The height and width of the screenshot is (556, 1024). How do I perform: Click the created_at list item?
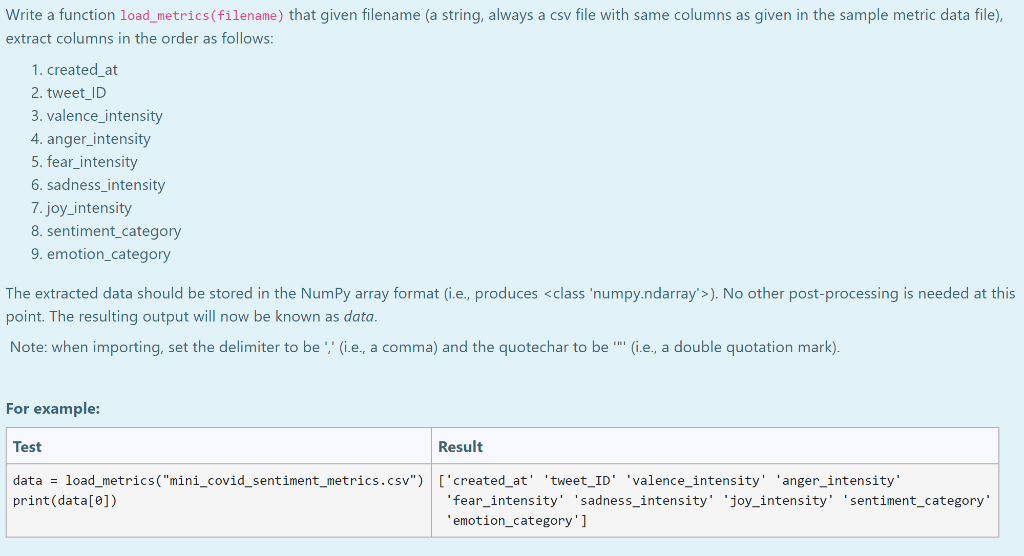pos(82,70)
